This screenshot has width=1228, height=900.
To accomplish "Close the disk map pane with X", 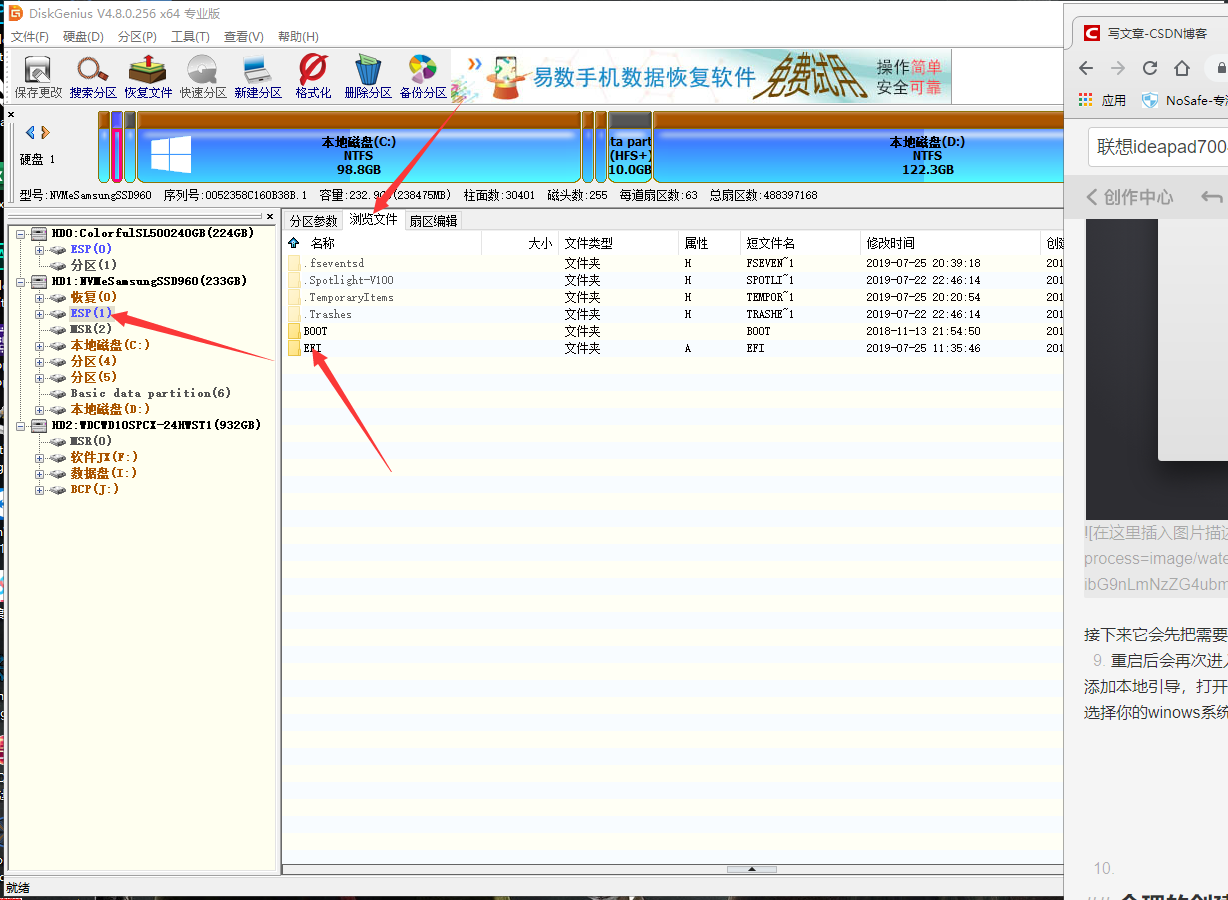I will (x=12, y=115).
